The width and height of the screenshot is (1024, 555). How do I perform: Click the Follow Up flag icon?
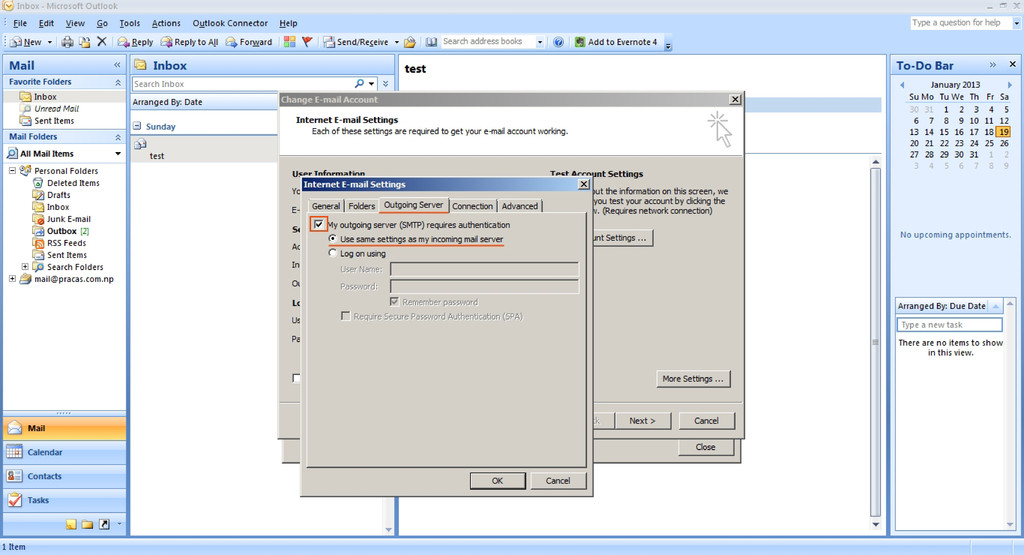[307, 42]
